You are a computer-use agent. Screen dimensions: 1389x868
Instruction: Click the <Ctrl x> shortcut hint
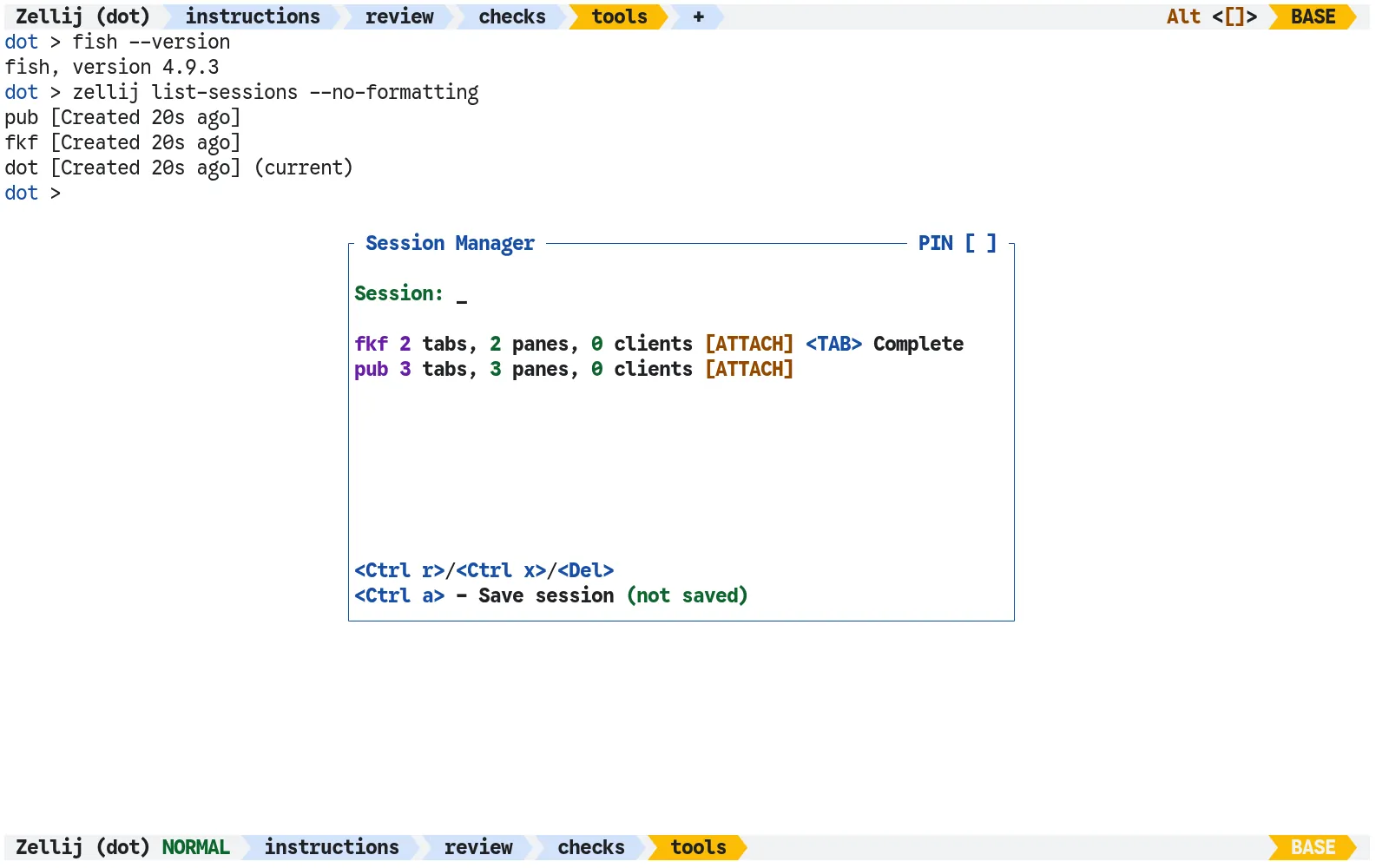click(x=501, y=570)
